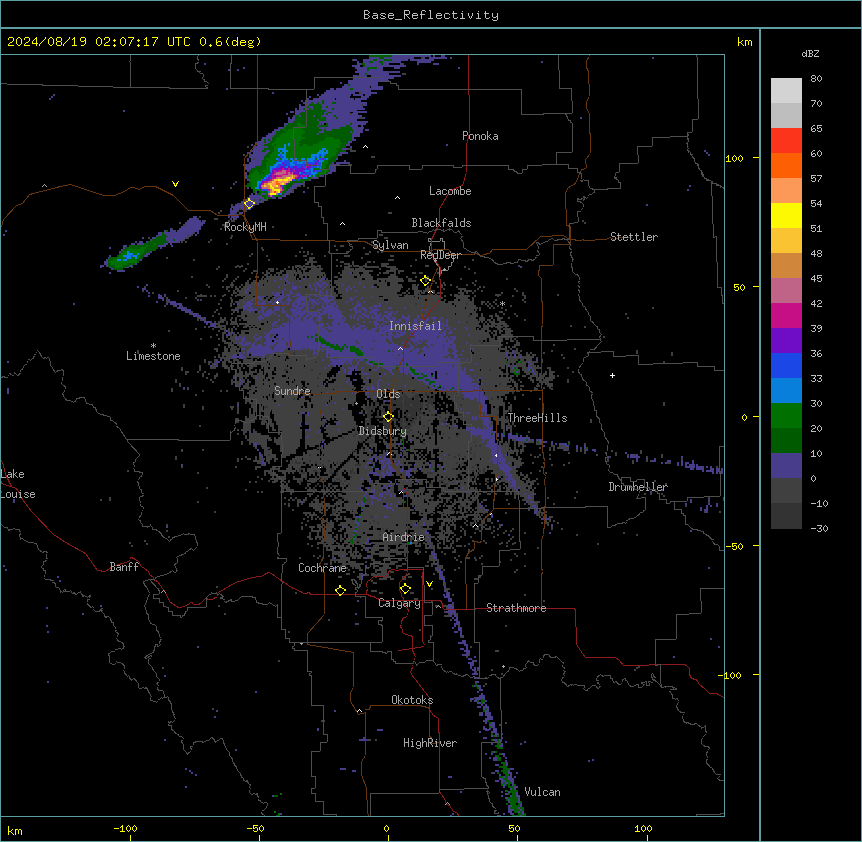The width and height of the screenshot is (862, 842).
Task: Click the Base_Reflectivity title
Action: pyautogui.click(x=431, y=15)
